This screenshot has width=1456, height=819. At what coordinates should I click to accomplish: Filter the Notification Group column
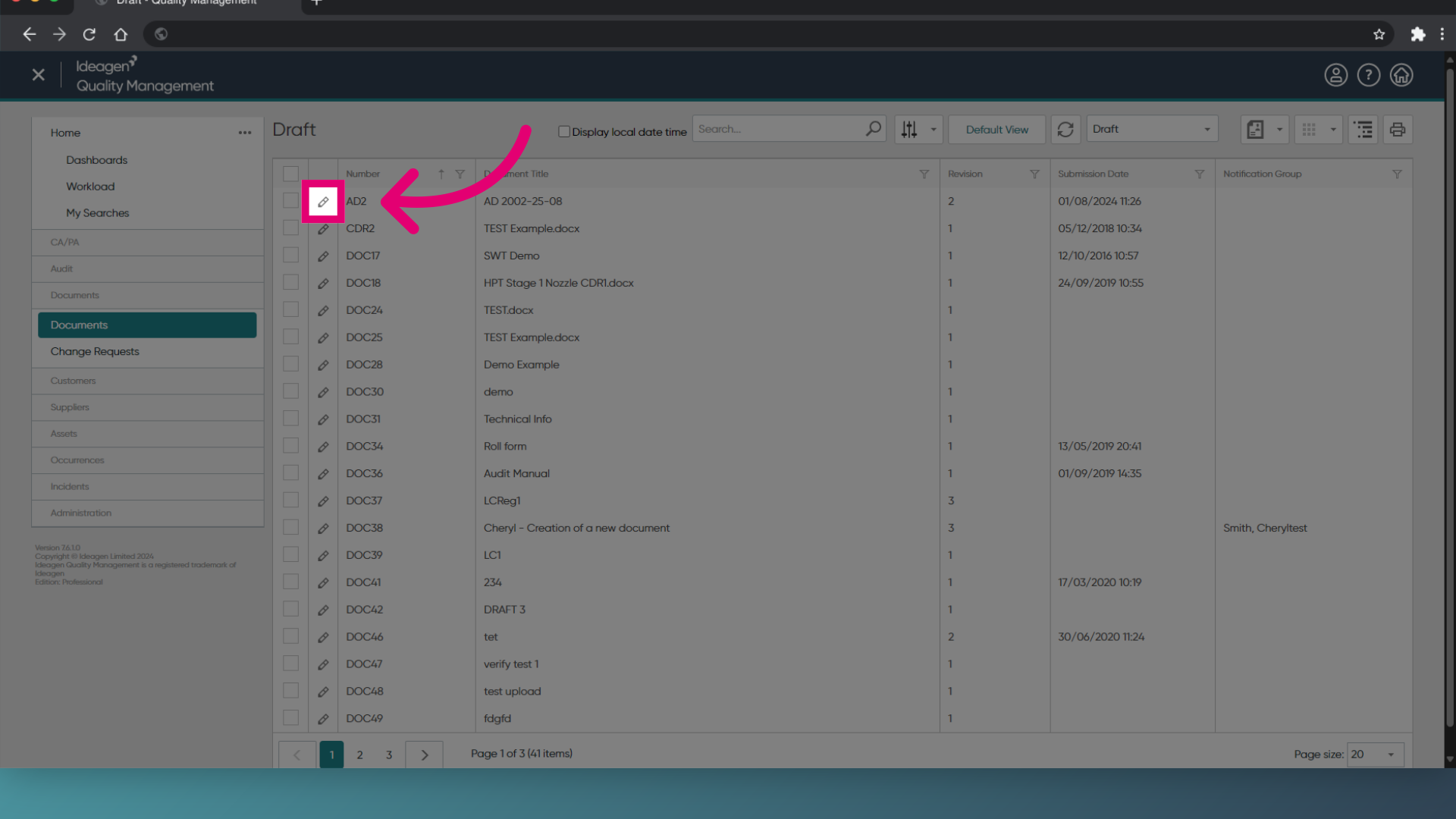1397,174
